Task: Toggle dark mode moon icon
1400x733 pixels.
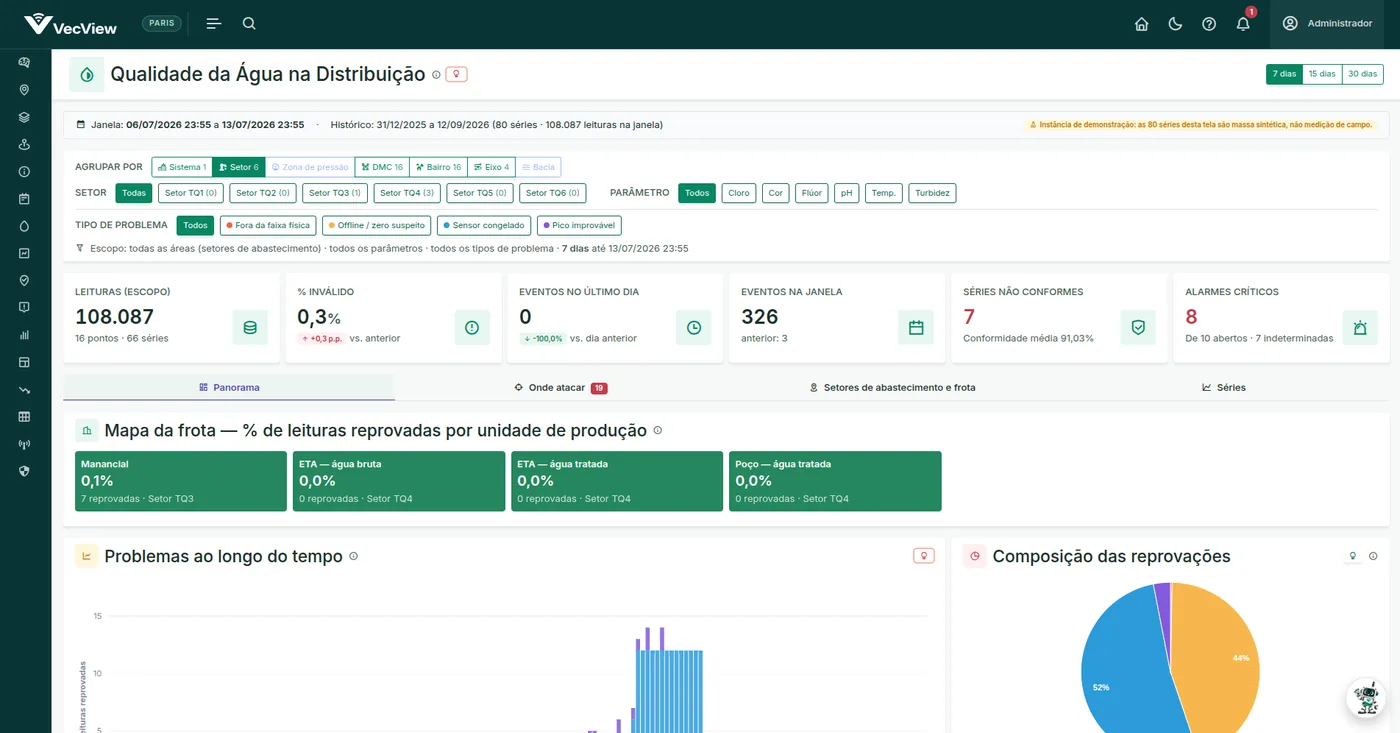Action: [x=1175, y=24]
